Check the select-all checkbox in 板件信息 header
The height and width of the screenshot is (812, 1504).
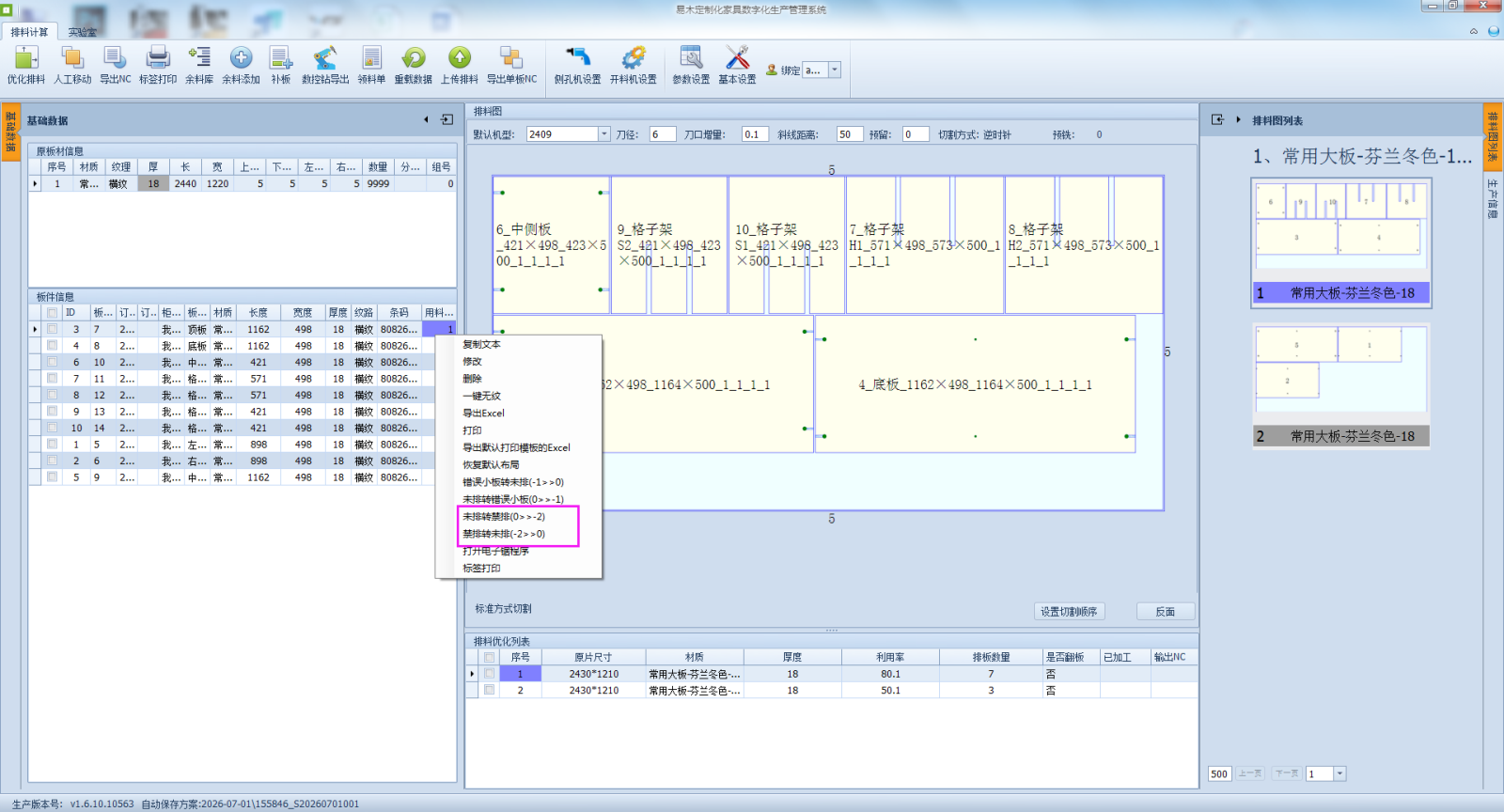[53, 313]
